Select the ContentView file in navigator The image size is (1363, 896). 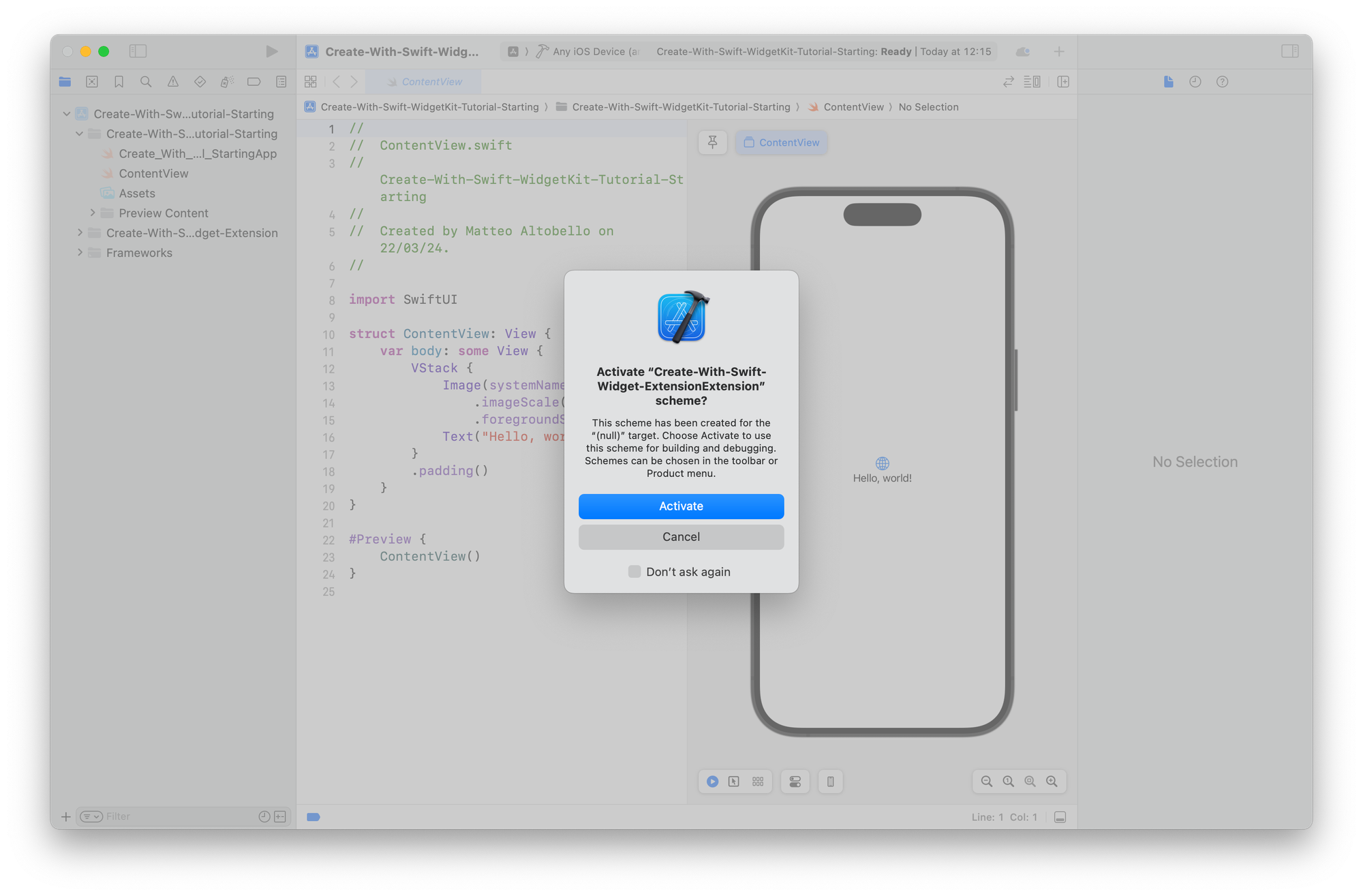(x=153, y=173)
